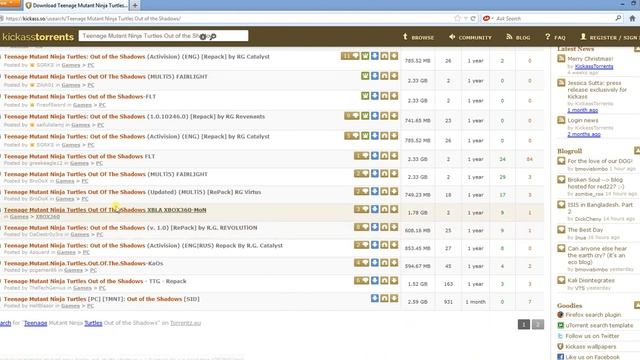This screenshot has height=360, width=640.
Task: Open the comments badge in RG Virtus row
Action: tap(362, 191)
